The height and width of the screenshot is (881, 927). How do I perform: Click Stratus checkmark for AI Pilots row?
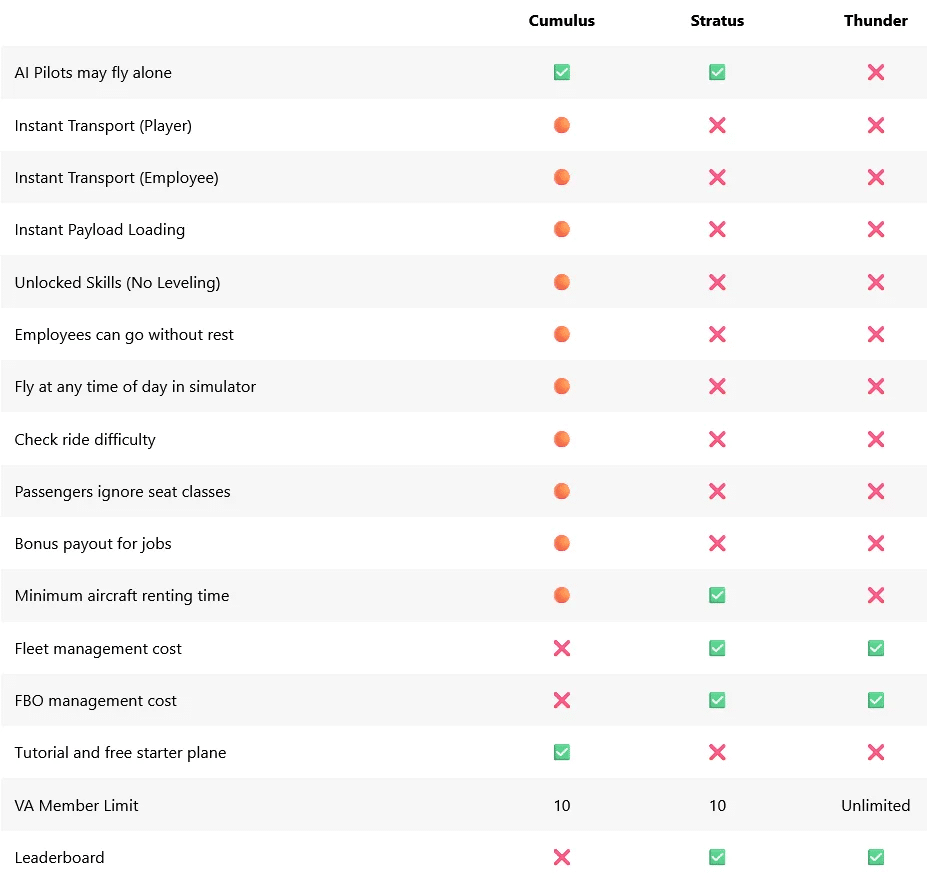[717, 73]
